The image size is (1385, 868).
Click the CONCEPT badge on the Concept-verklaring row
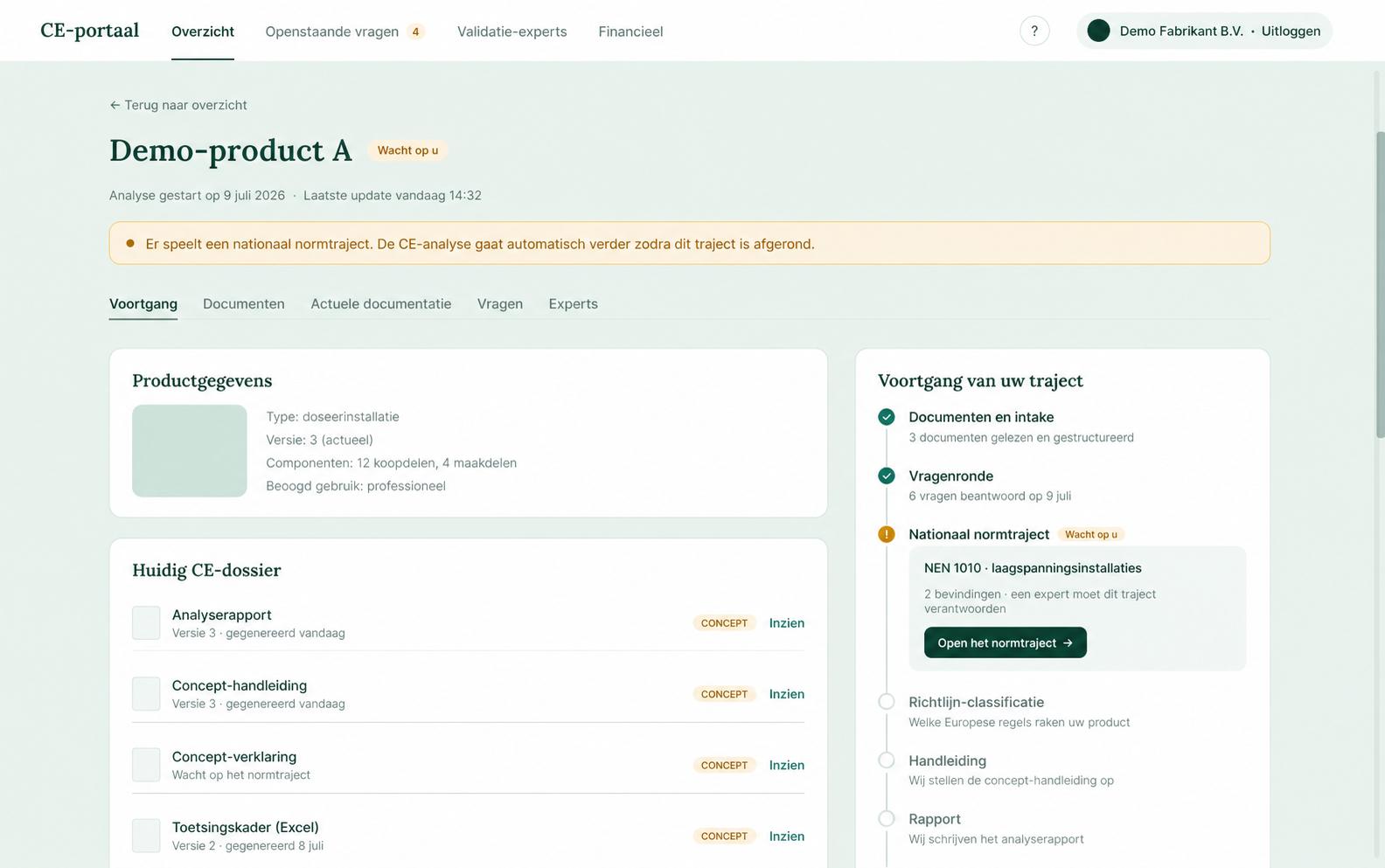click(x=724, y=765)
